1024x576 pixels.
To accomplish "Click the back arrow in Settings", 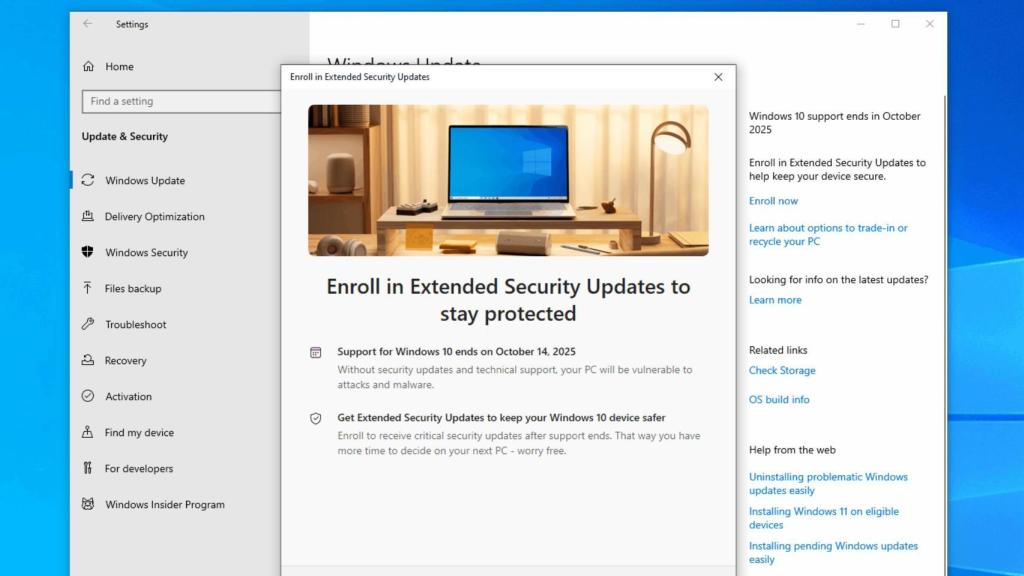I will 85,23.
